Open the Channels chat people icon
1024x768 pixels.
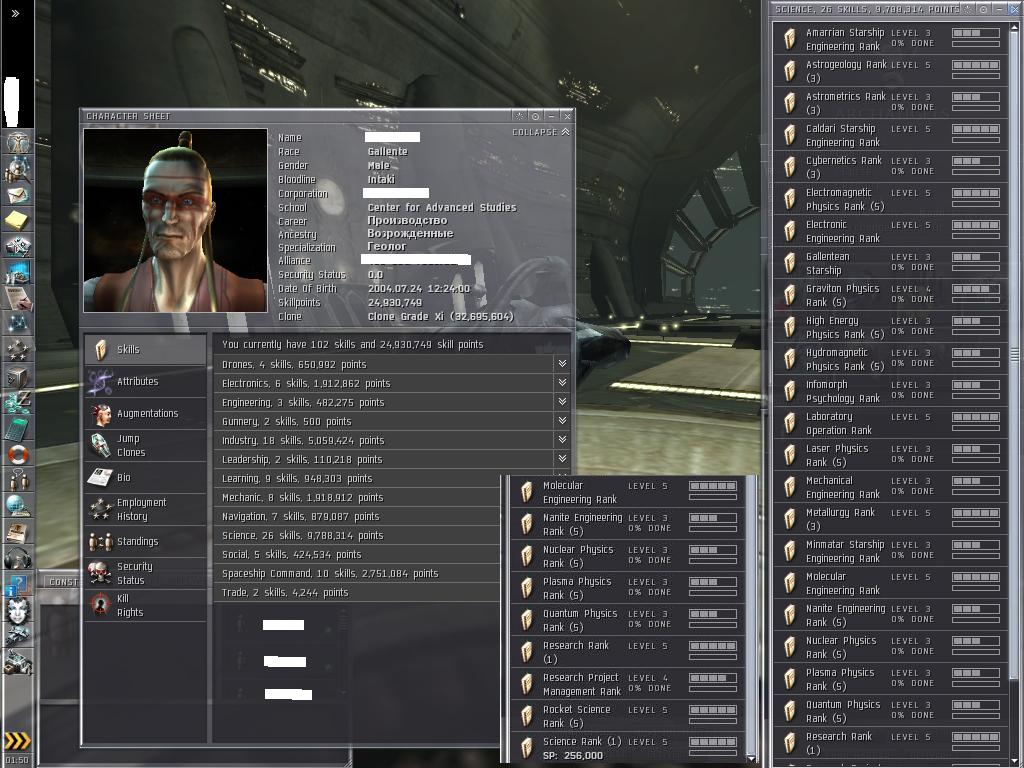tap(18, 480)
